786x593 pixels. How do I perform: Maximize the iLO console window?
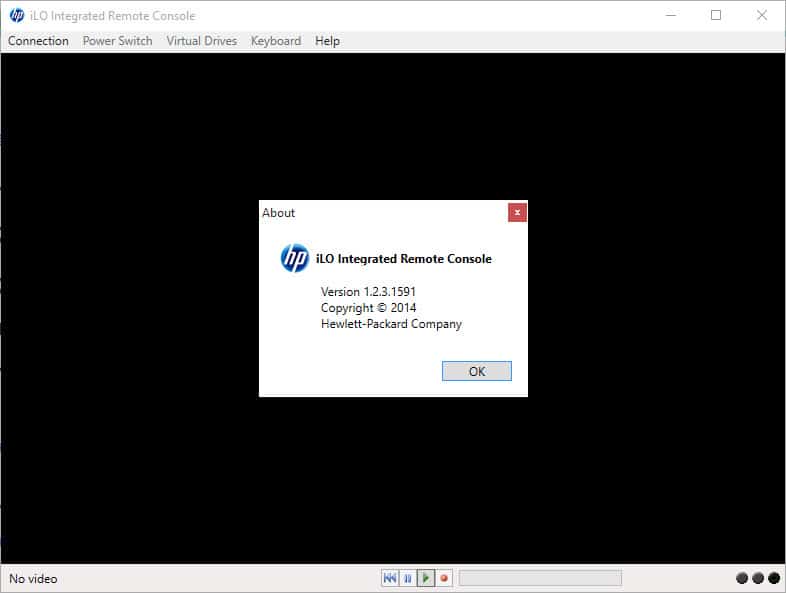click(x=716, y=16)
